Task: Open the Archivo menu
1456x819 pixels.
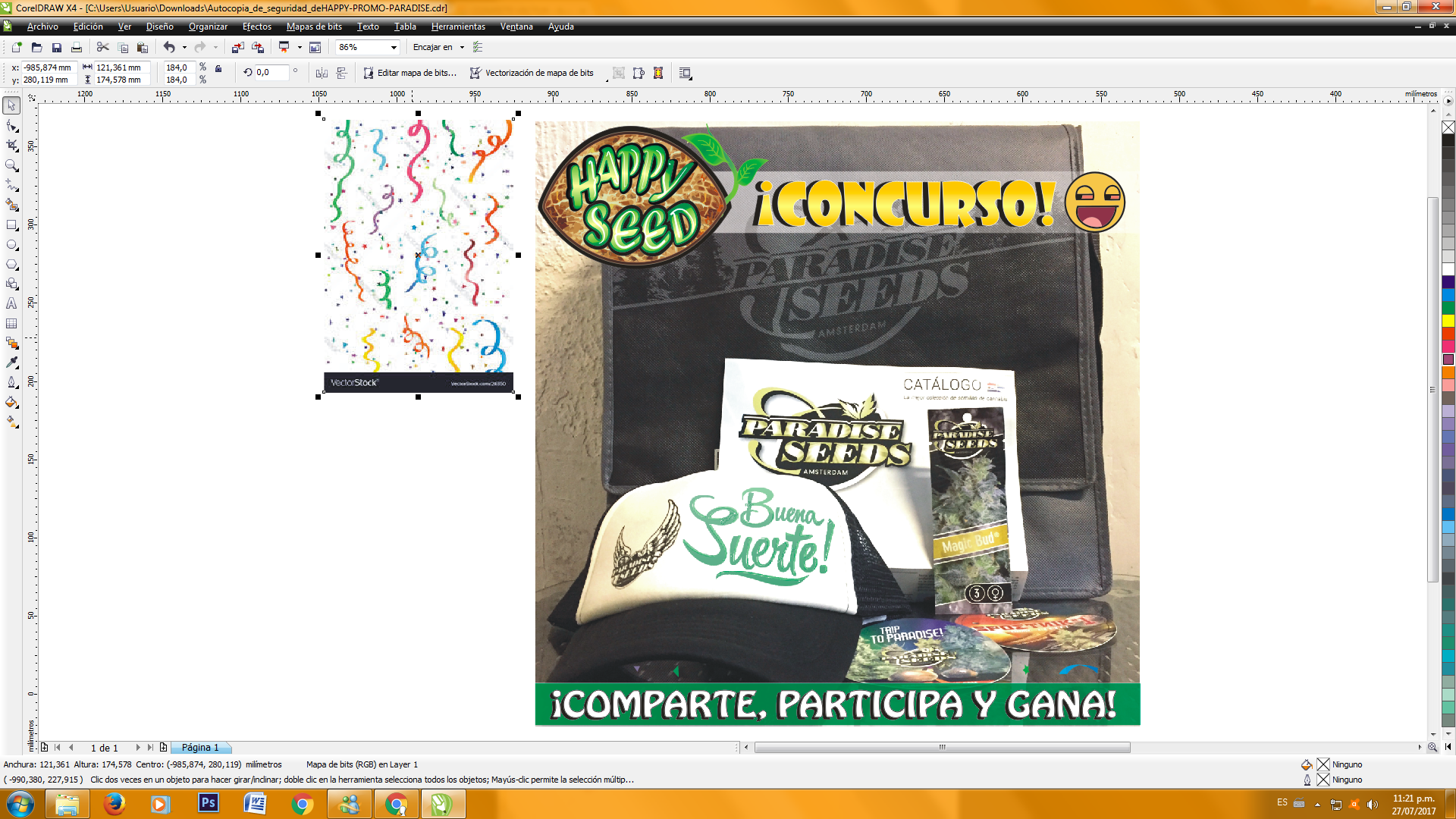Action: click(42, 27)
